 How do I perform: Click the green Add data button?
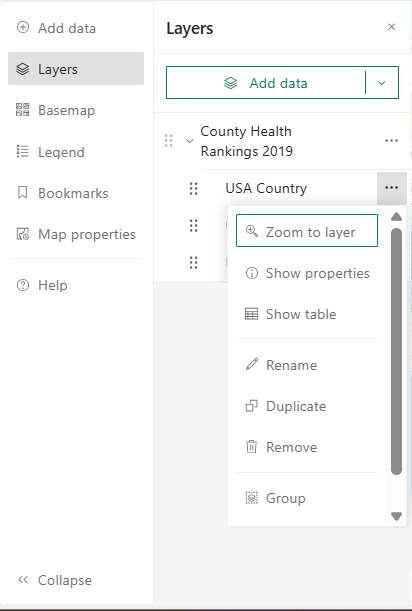point(266,83)
